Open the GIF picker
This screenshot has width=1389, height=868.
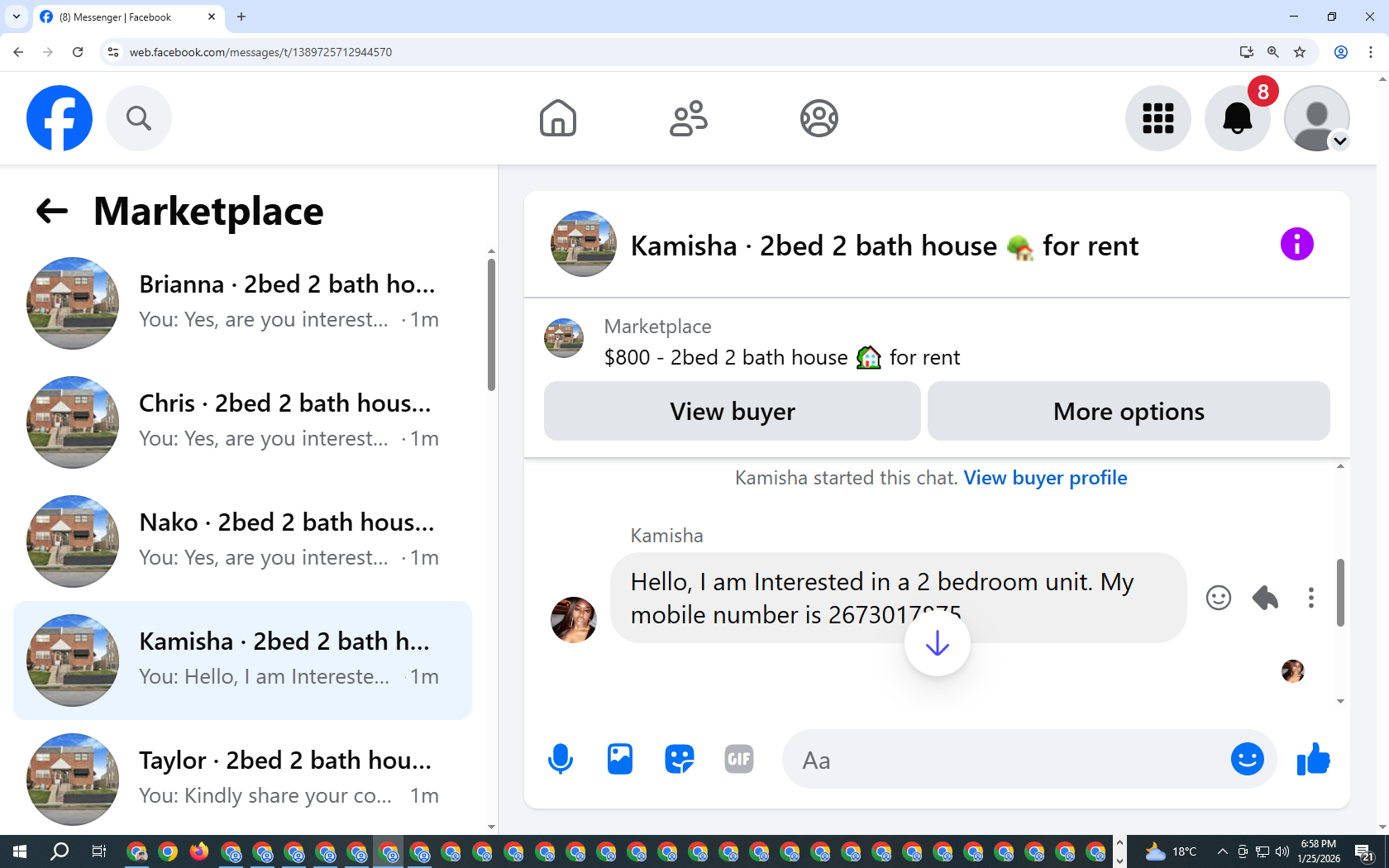pos(739,759)
